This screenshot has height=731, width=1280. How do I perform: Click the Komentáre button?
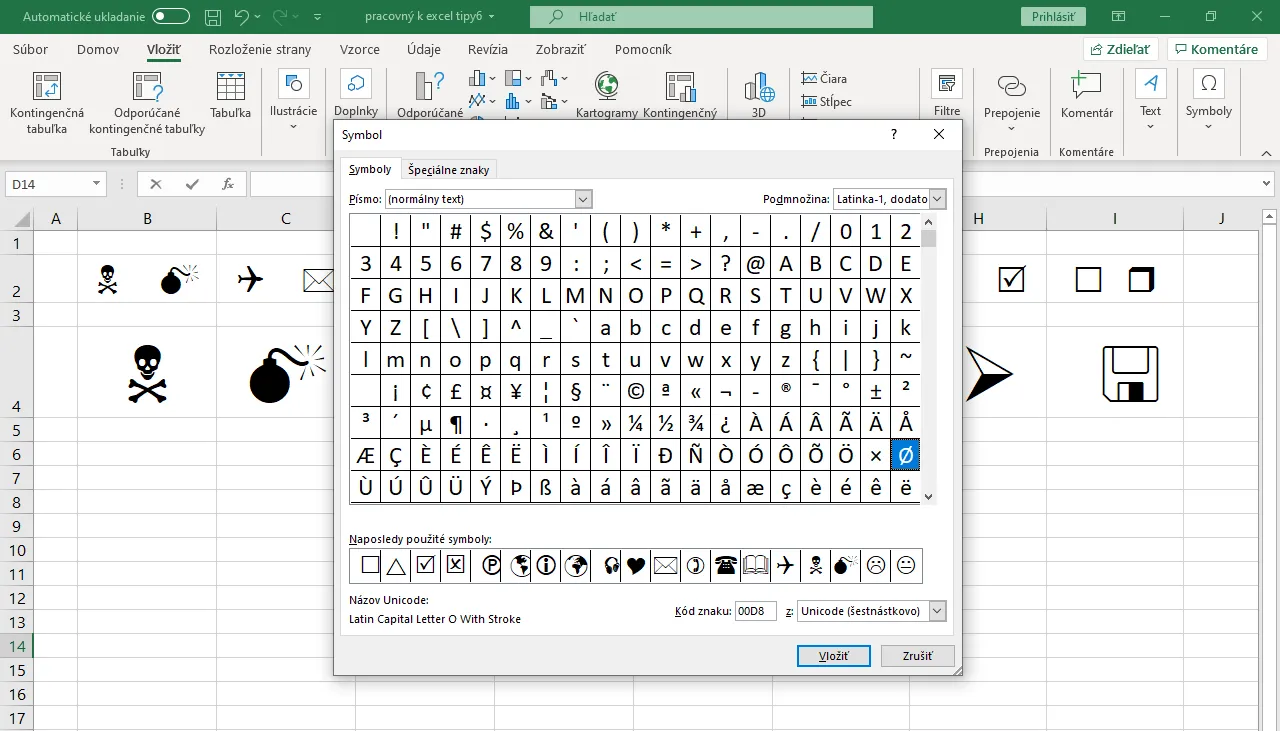click(x=1216, y=49)
